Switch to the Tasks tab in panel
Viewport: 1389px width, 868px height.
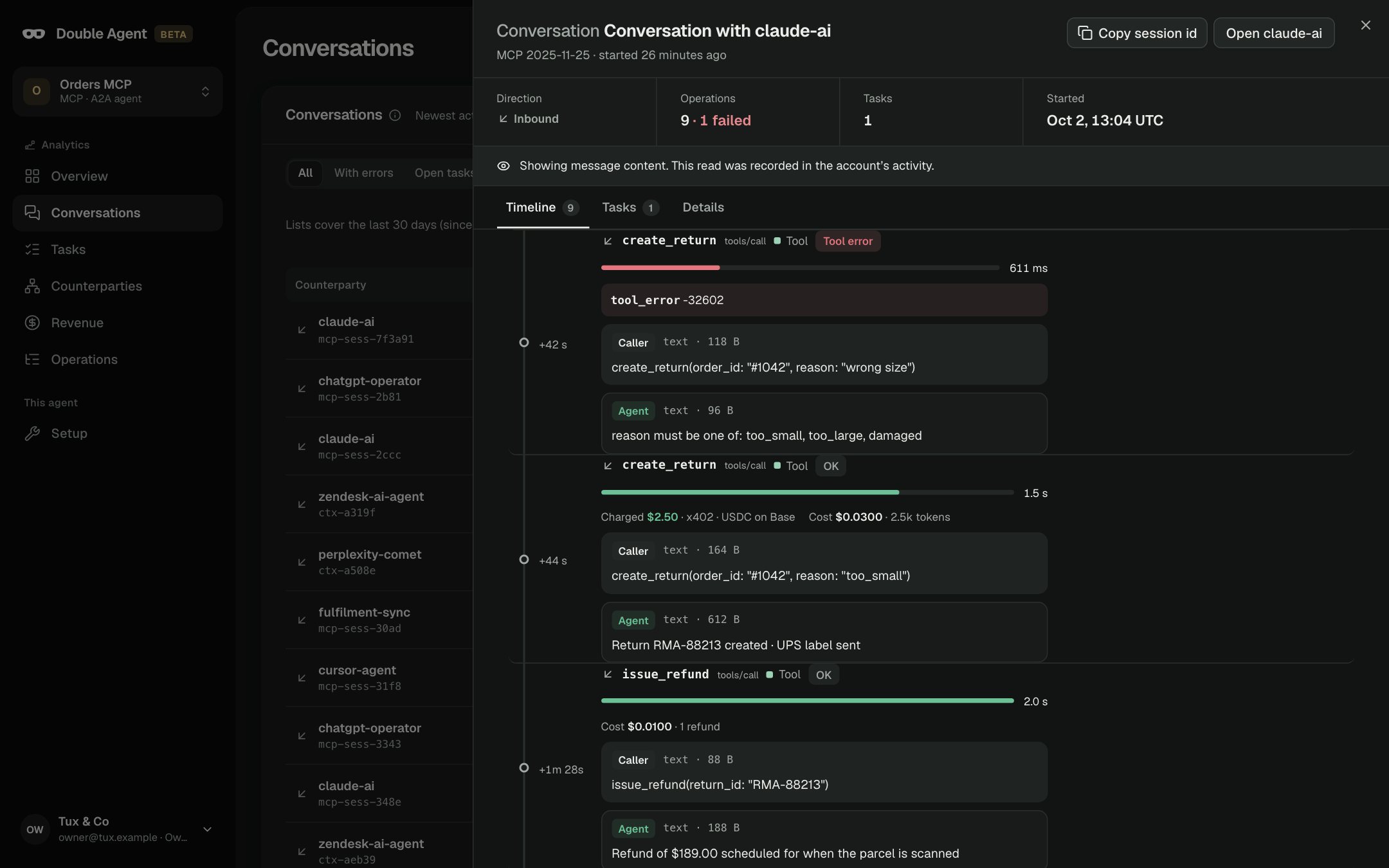[x=630, y=208]
